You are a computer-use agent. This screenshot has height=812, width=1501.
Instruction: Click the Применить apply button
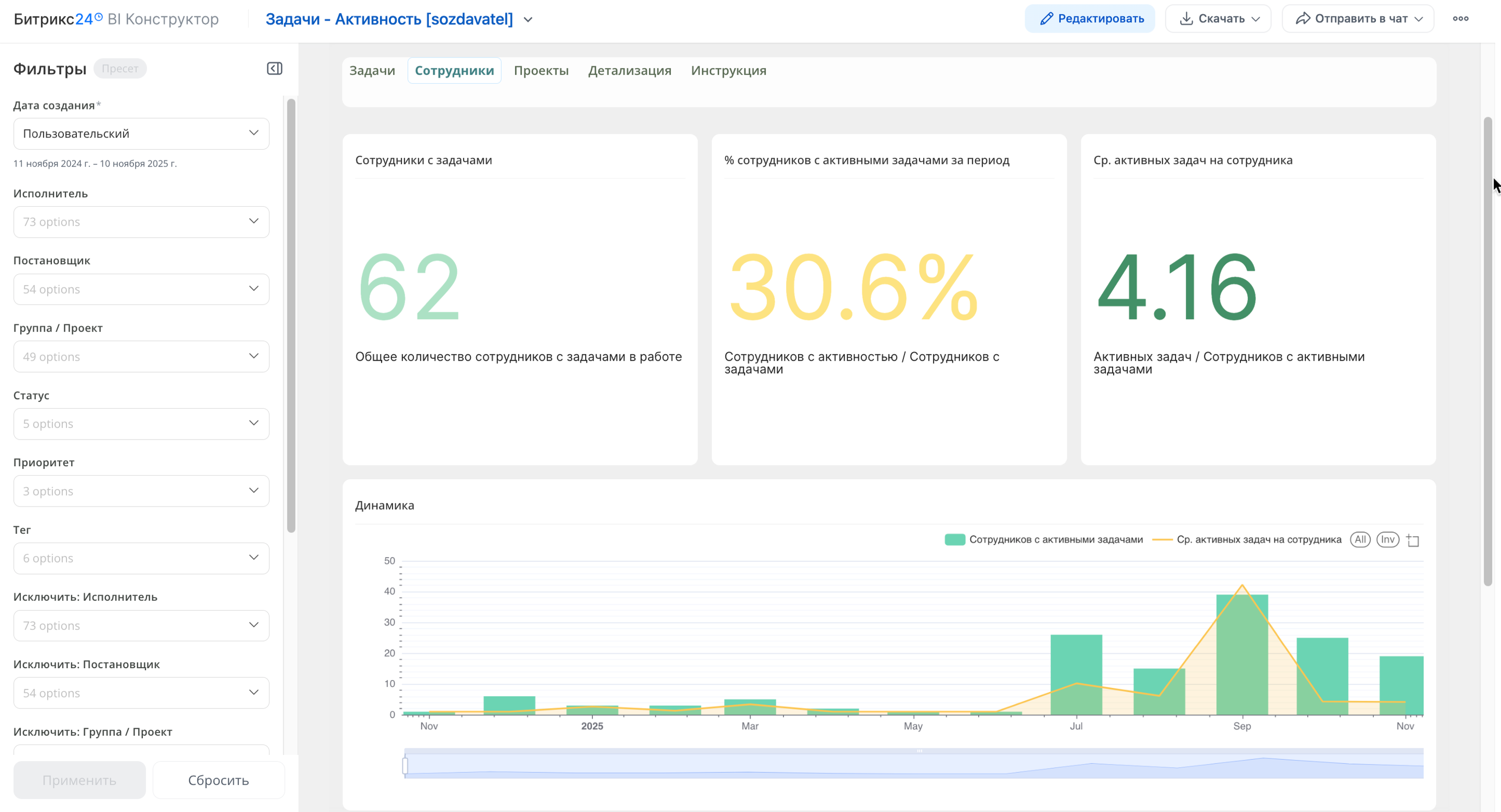point(79,780)
